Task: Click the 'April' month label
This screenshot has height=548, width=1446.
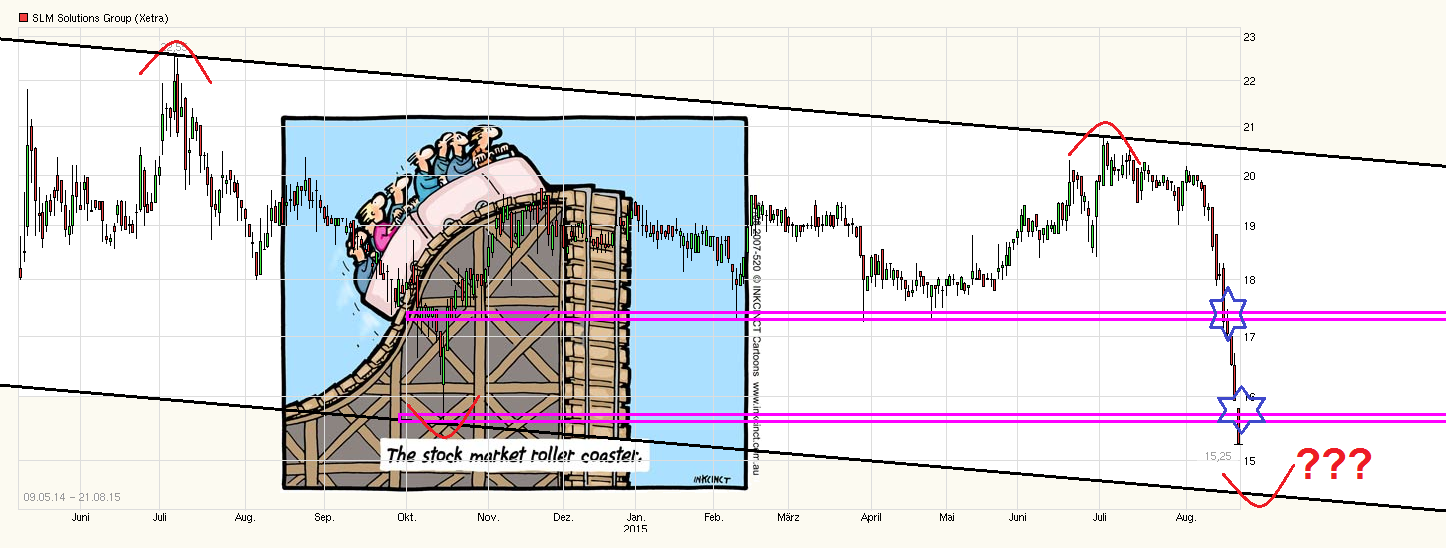Action: pos(871,518)
